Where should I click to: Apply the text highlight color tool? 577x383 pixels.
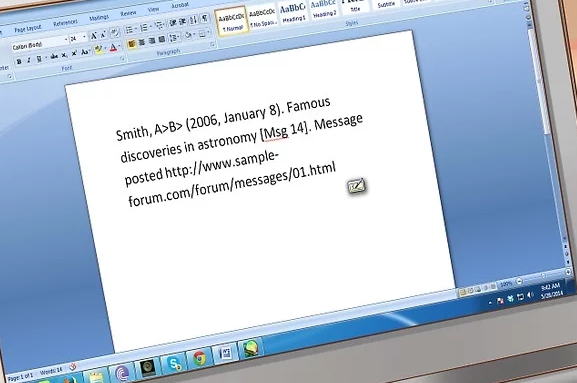click(x=98, y=50)
